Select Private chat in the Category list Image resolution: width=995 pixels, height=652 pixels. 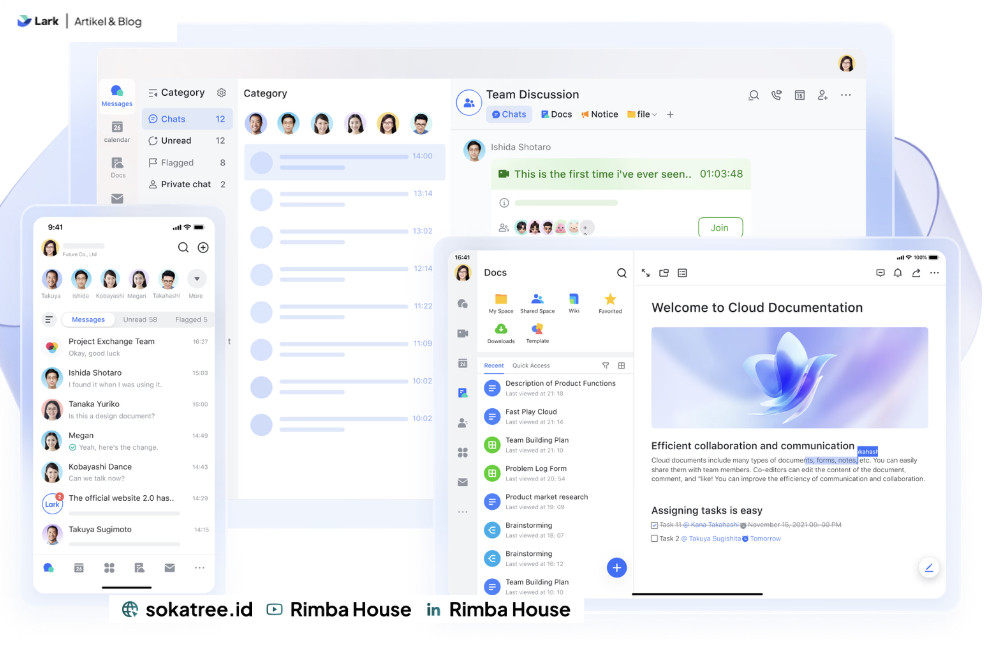pos(187,184)
